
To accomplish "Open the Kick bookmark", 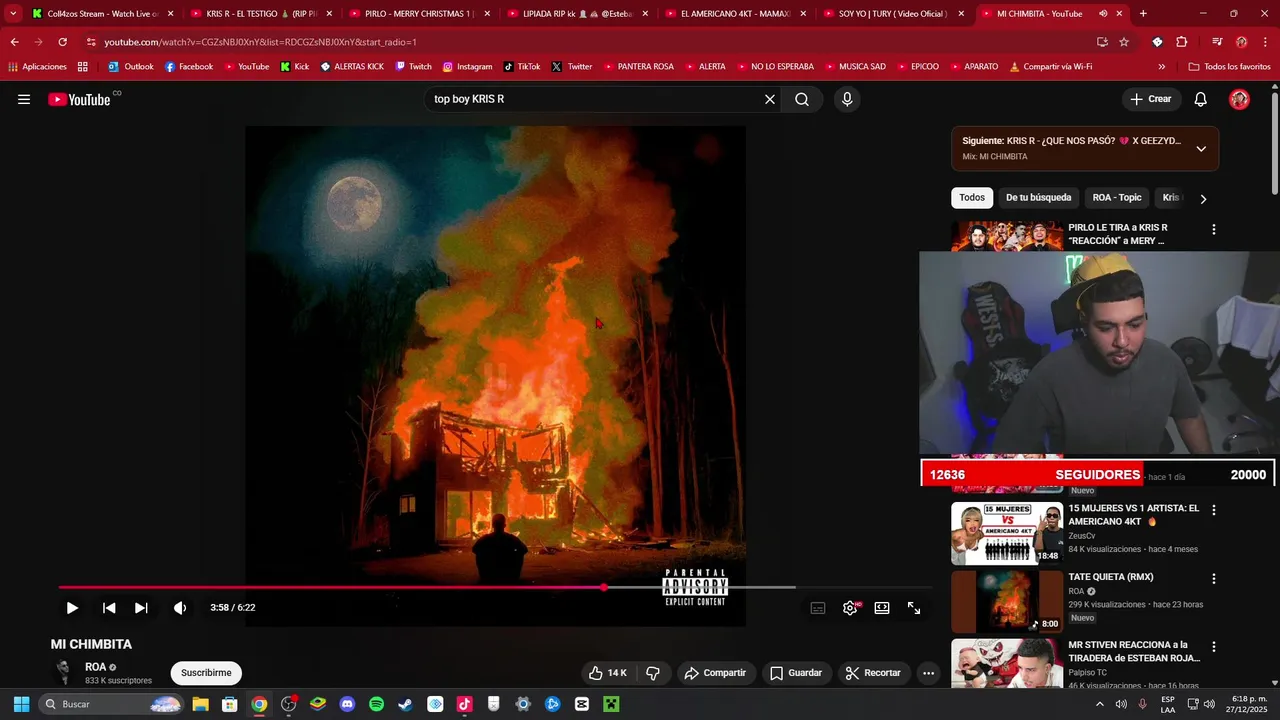I will pyautogui.click(x=294, y=67).
